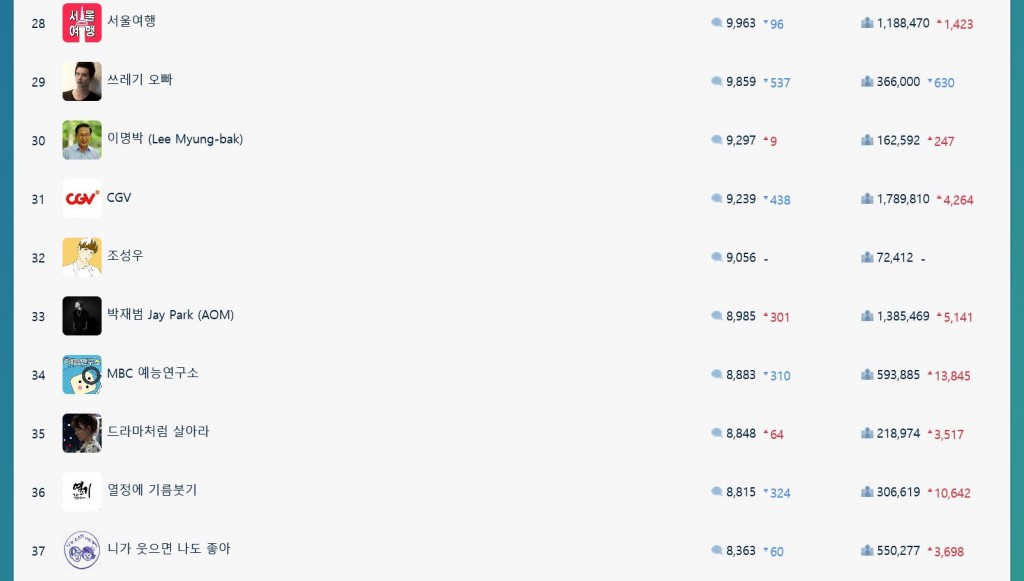Open the 쓰레기 오빠 profile thumbnail
1024x581 pixels.
pyautogui.click(x=82, y=82)
